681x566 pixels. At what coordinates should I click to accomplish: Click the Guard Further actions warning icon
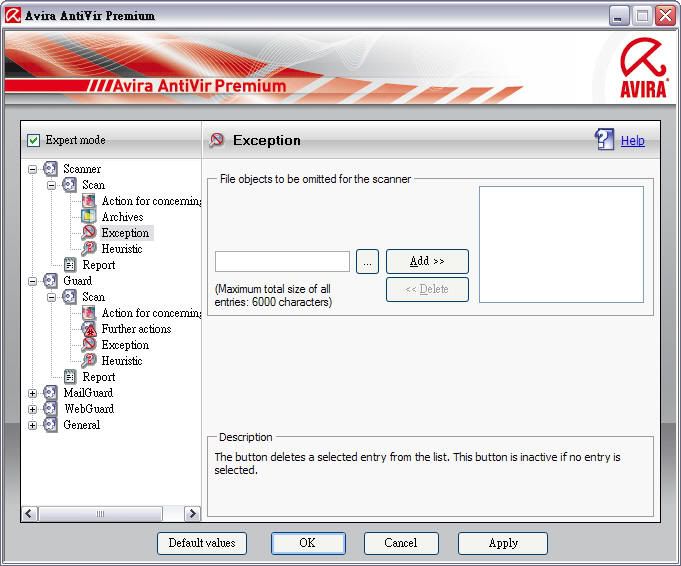pyautogui.click(x=89, y=329)
